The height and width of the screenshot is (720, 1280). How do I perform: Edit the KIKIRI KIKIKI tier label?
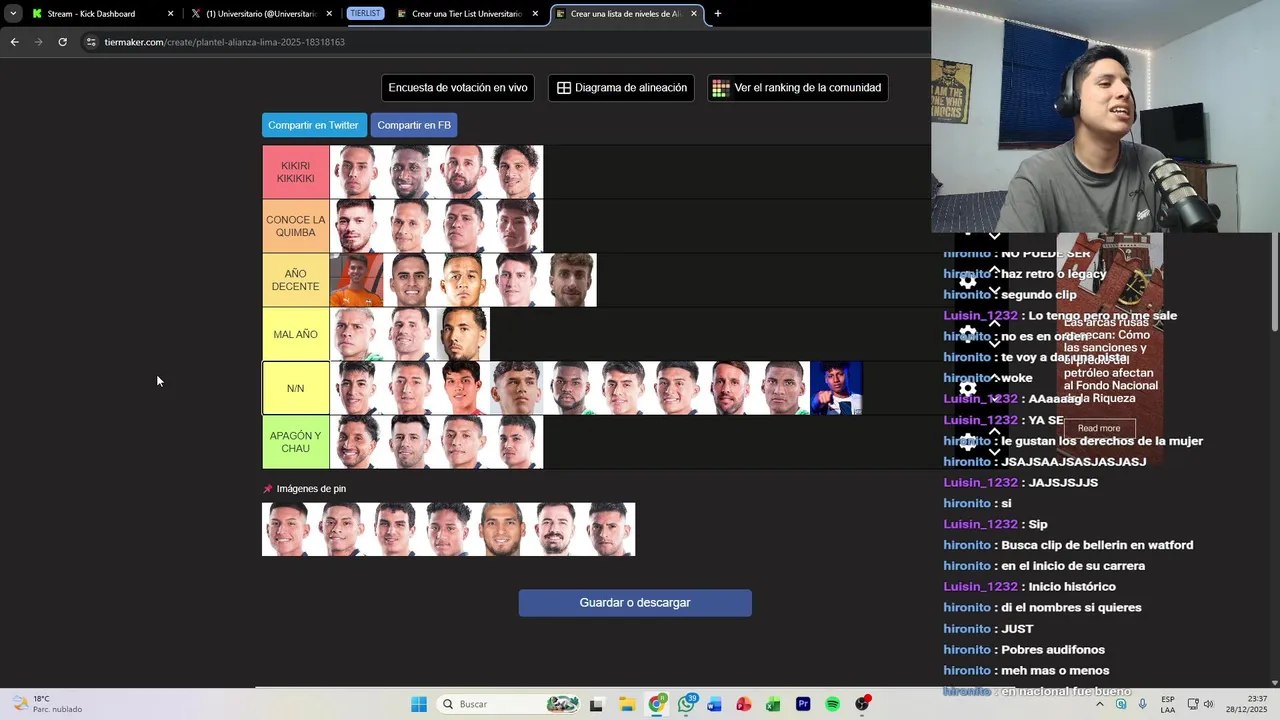coord(296,172)
